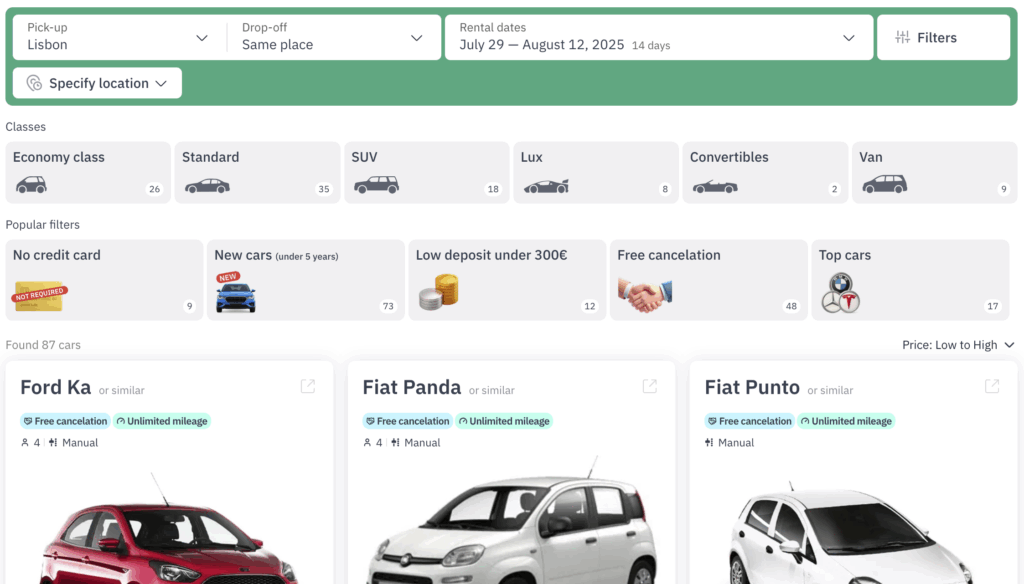Click the passenger seats icon on Ford Ka
Image resolution: width=1024 pixels, height=584 pixels.
point(25,442)
